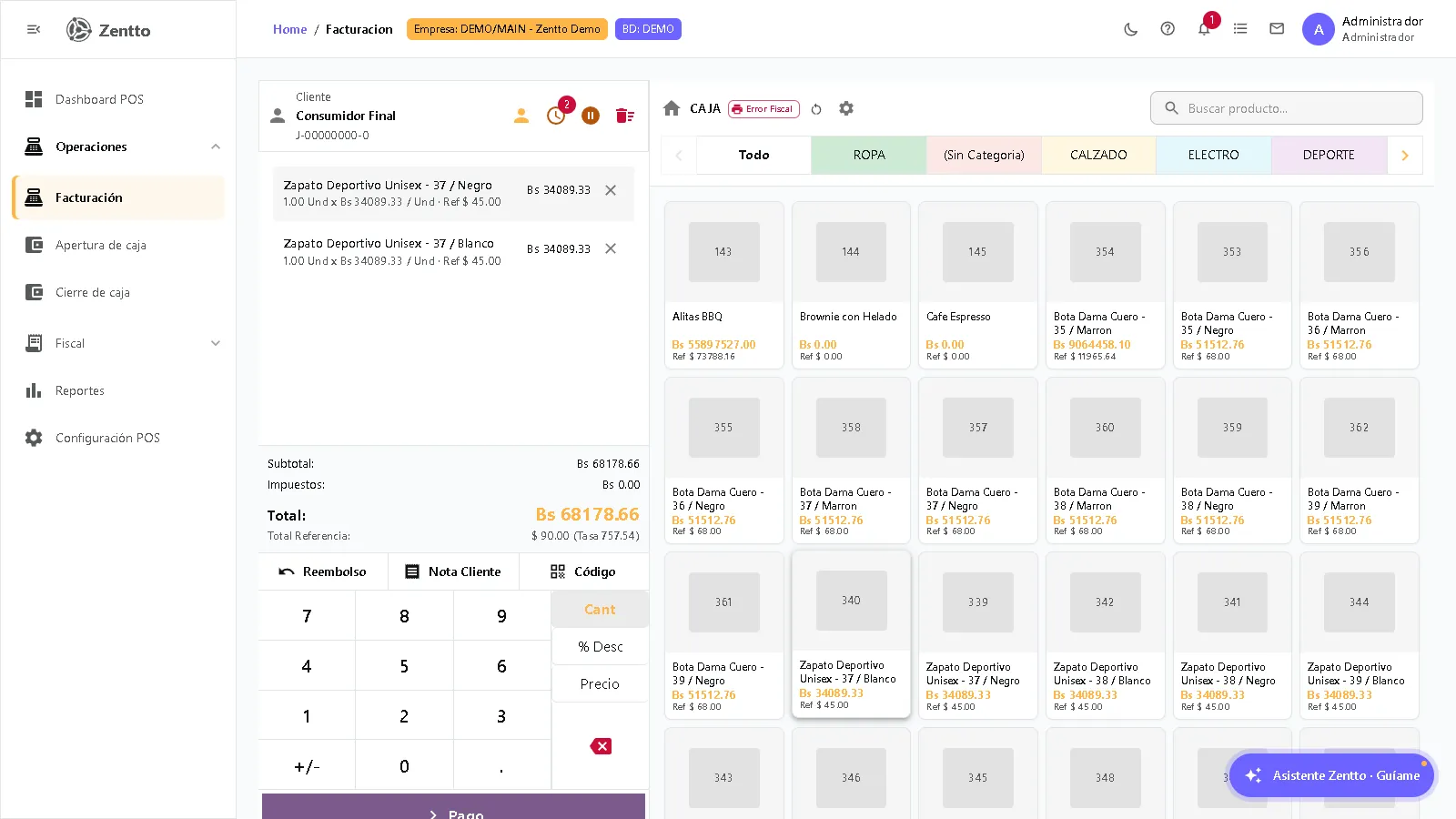
Task: Open the notifications bell
Action: 1204,29
